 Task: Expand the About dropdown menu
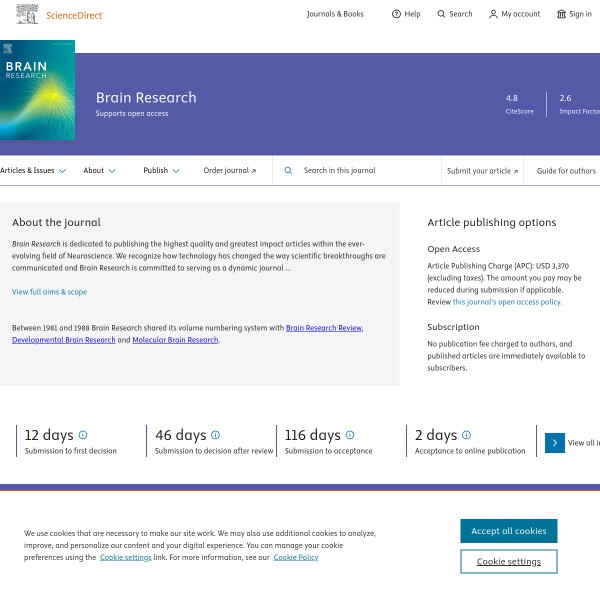pos(99,171)
